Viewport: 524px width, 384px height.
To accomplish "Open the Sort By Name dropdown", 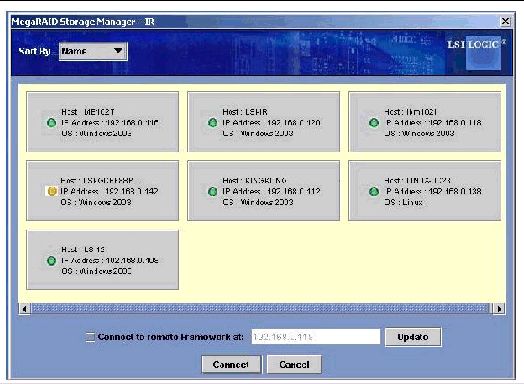I will (x=93, y=51).
